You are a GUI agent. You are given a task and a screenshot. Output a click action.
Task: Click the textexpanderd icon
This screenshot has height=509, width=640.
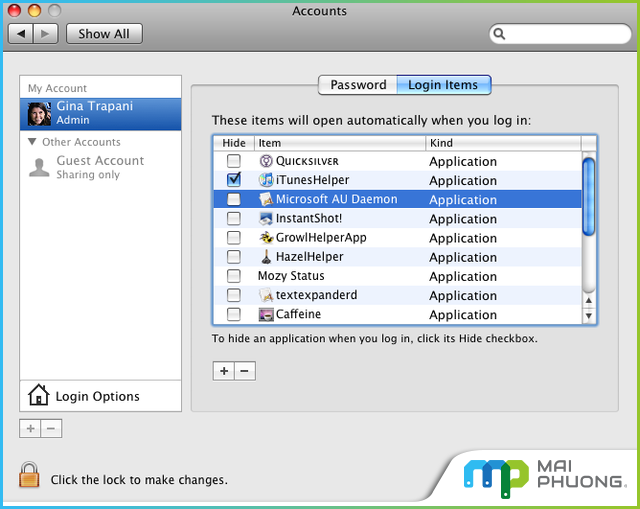point(266,295)
